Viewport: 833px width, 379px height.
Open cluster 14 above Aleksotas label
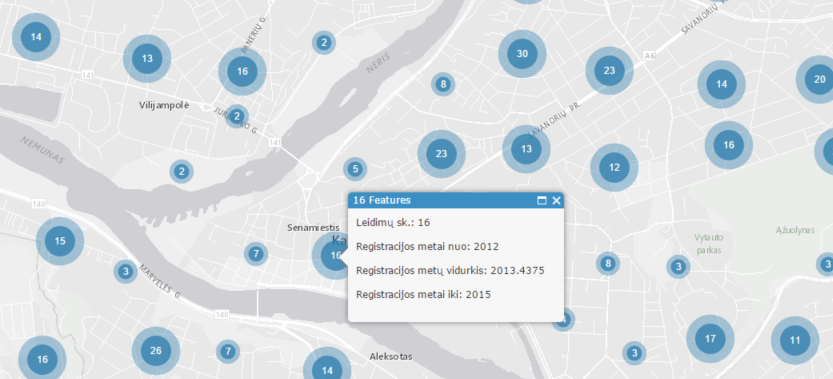pyautogui.click(x=327, y=370)
